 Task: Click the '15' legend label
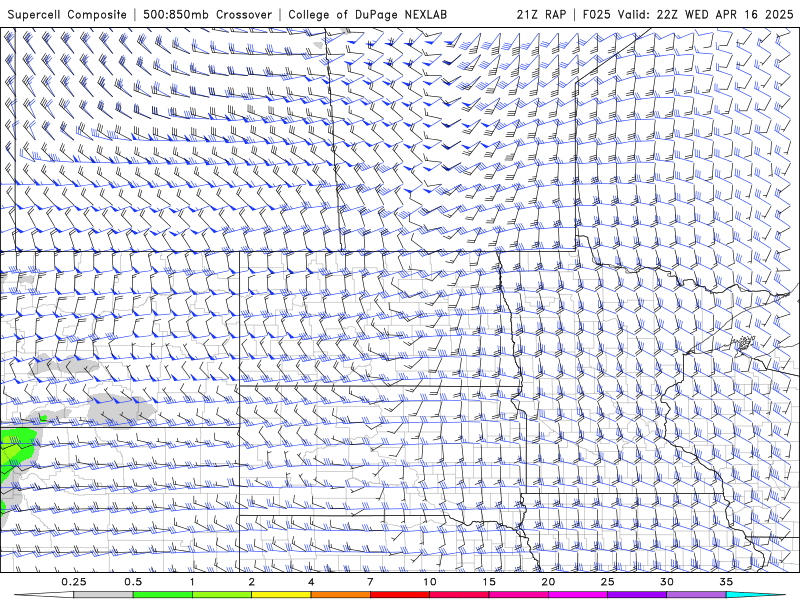point(489,582)
